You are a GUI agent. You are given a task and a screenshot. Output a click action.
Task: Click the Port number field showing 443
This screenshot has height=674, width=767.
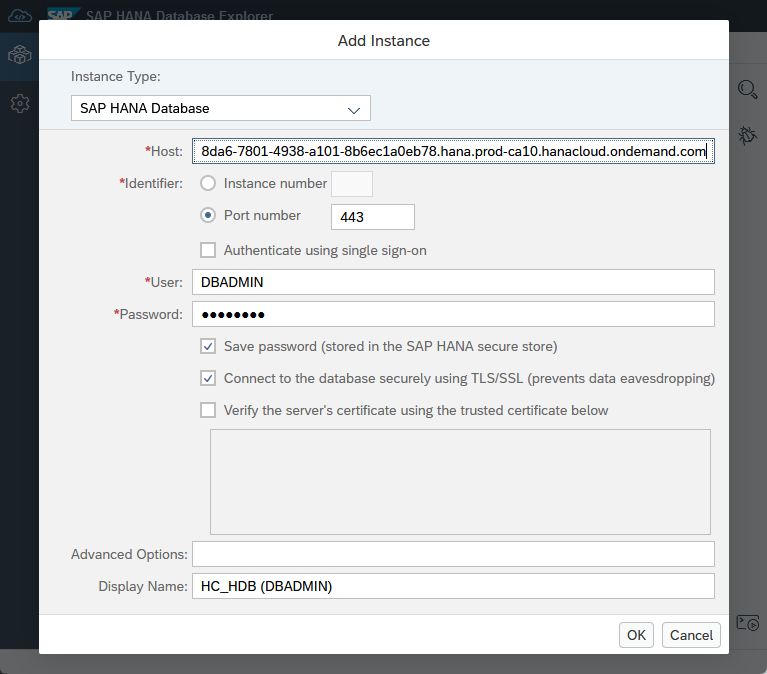point(373,217)
